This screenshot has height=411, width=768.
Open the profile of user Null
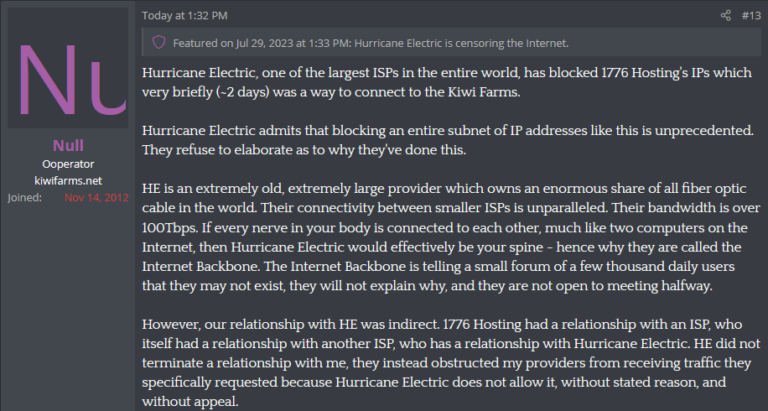[68, 145]
